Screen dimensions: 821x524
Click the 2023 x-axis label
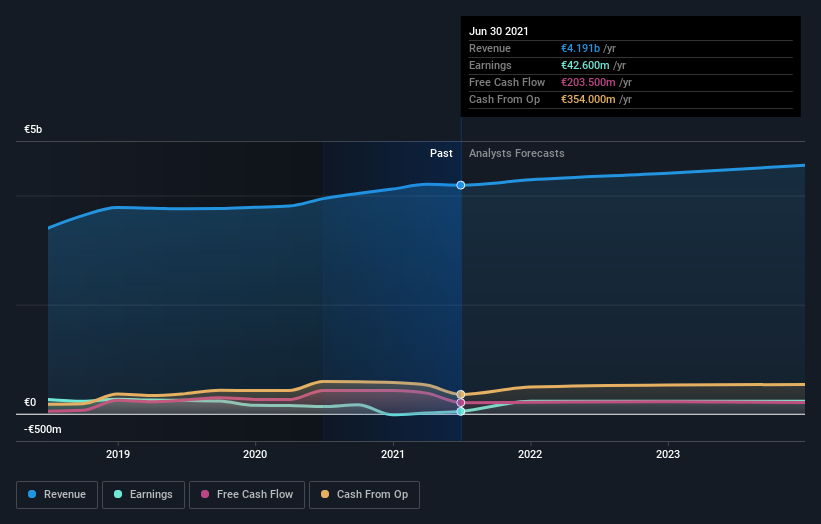(668, 454)
